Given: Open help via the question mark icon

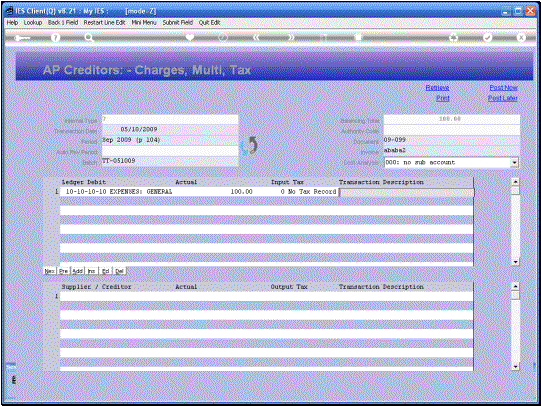Looking at the screenshot, I should (x=55, y=38).
